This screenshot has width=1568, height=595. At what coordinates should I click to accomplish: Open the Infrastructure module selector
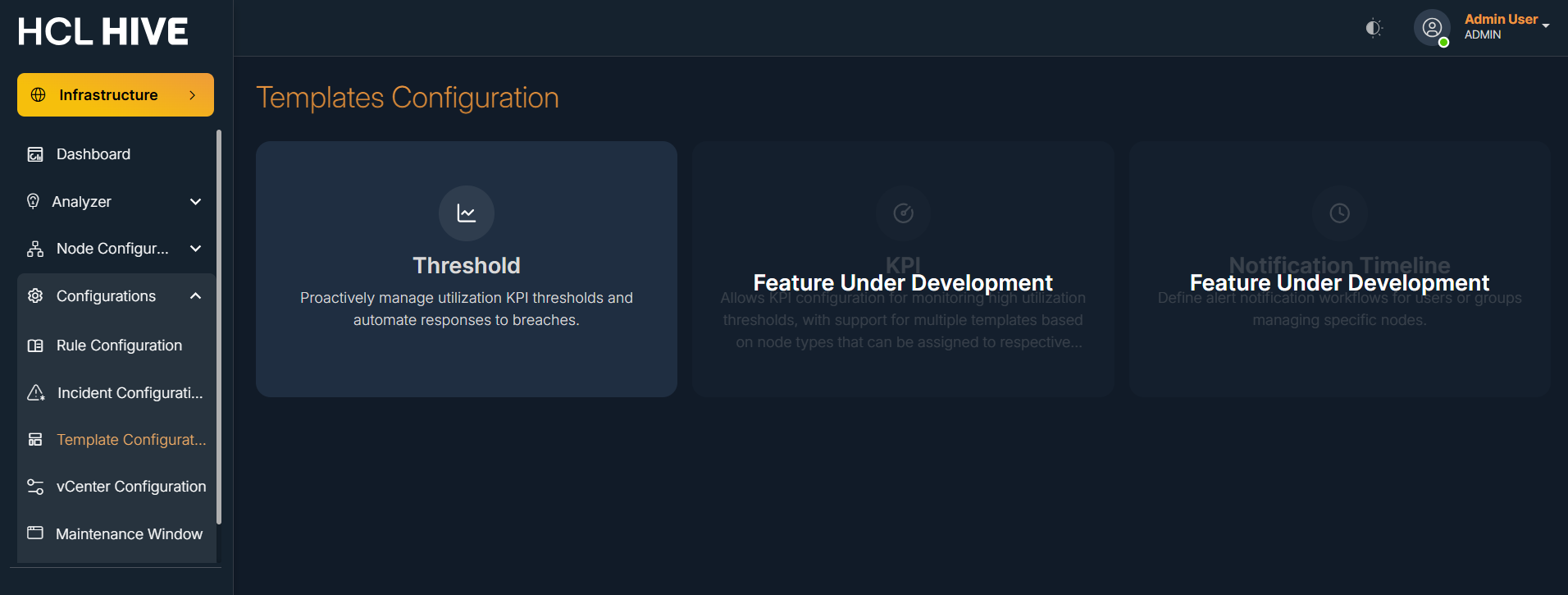click(116, 95)
